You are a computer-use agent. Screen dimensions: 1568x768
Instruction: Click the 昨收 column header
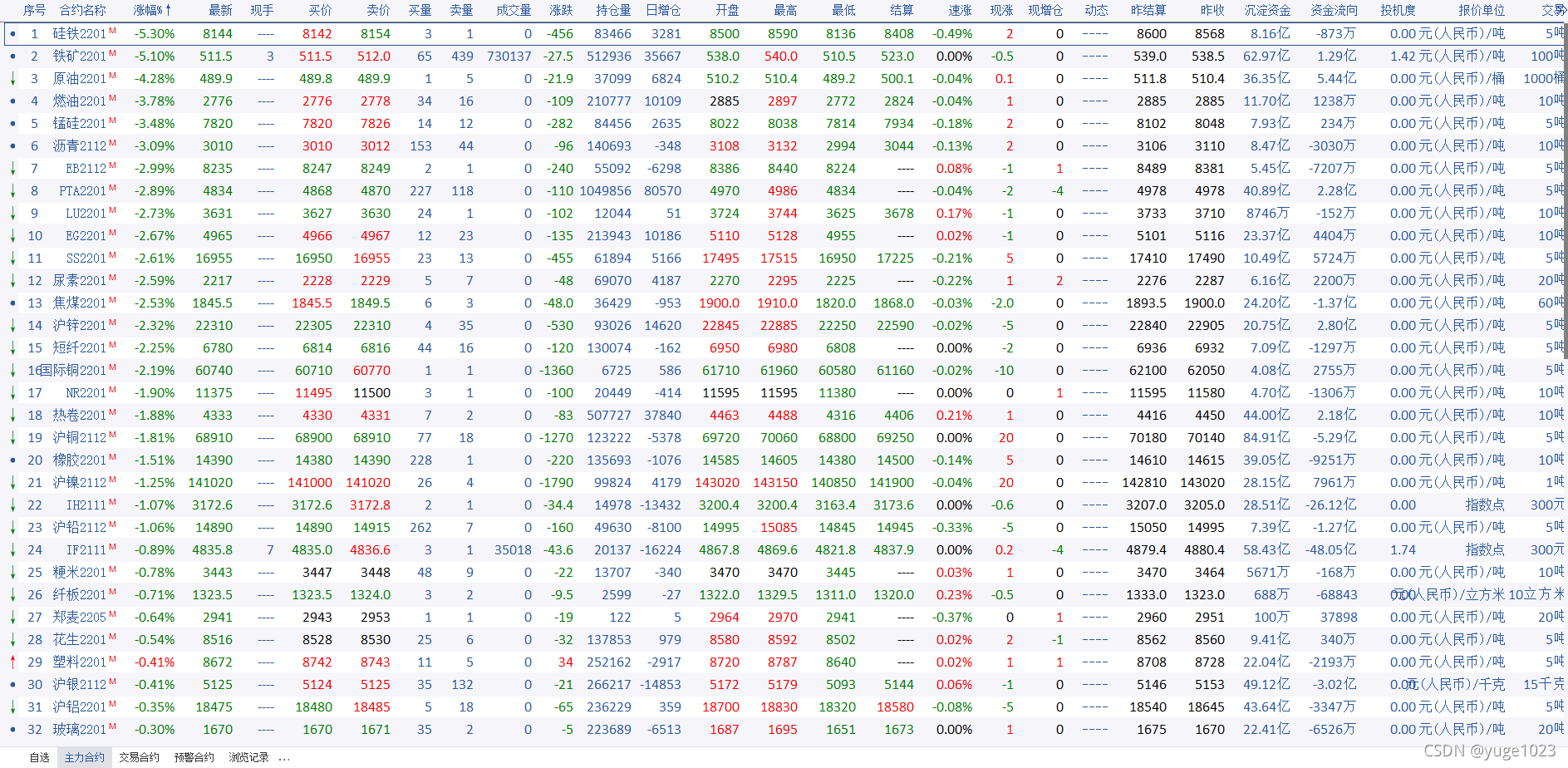point(1212,10)
